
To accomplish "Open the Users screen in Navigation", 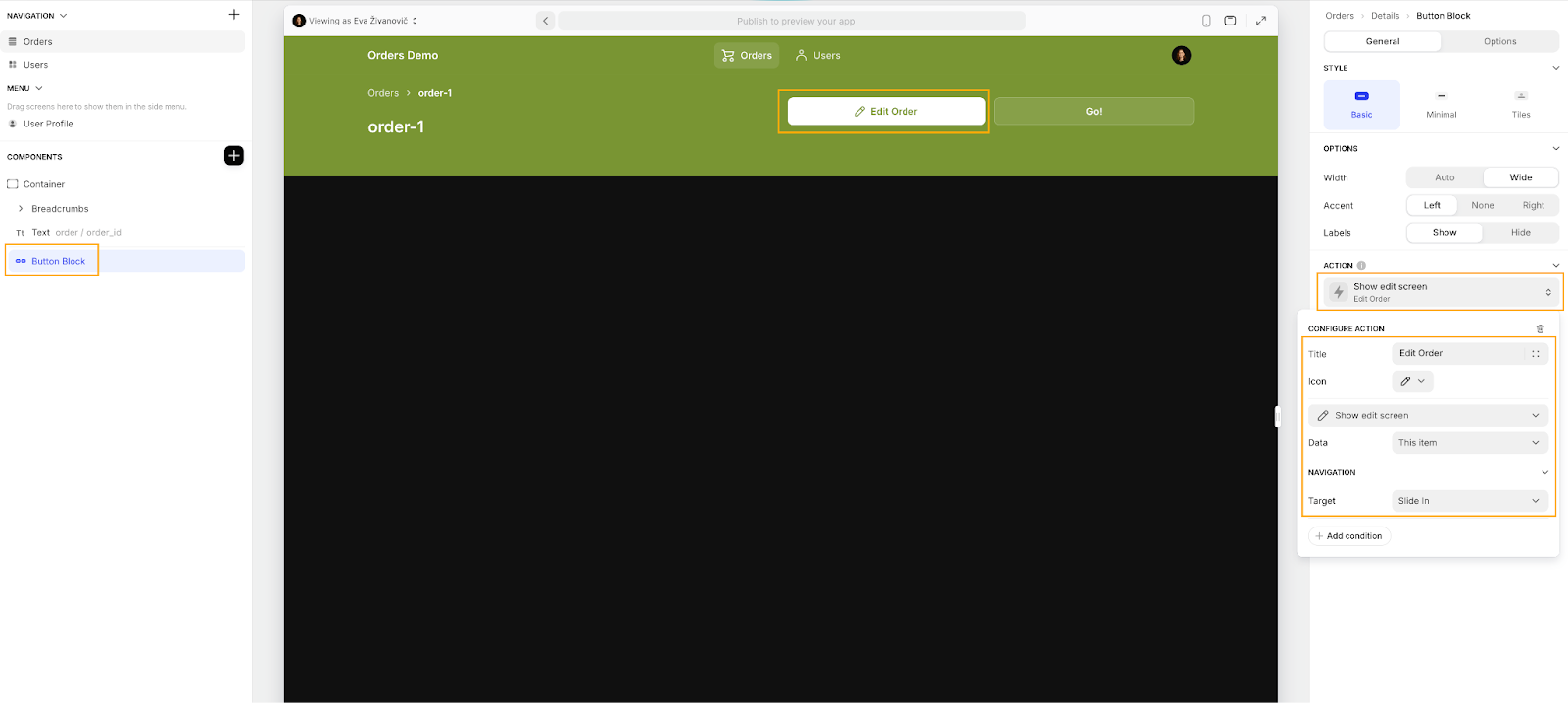I will (x=123, y=65).
